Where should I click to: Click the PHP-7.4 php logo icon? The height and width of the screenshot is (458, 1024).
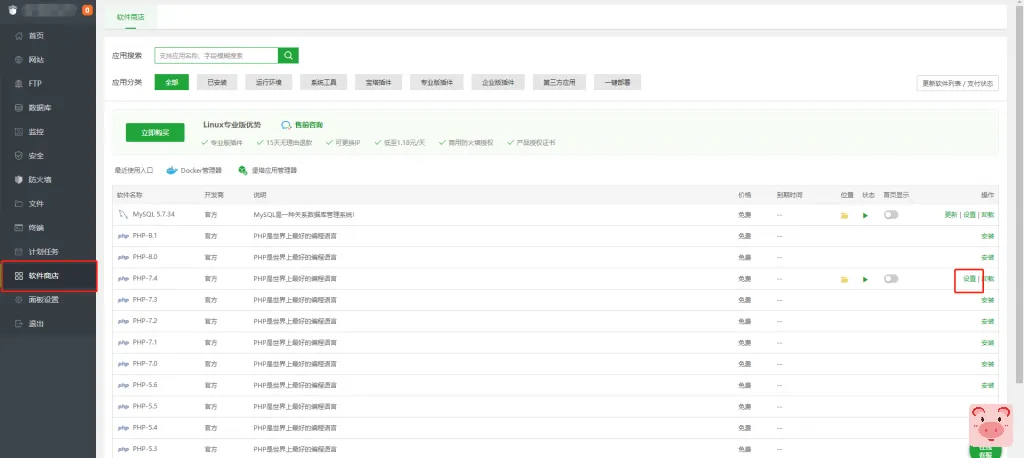click(123, 279)
